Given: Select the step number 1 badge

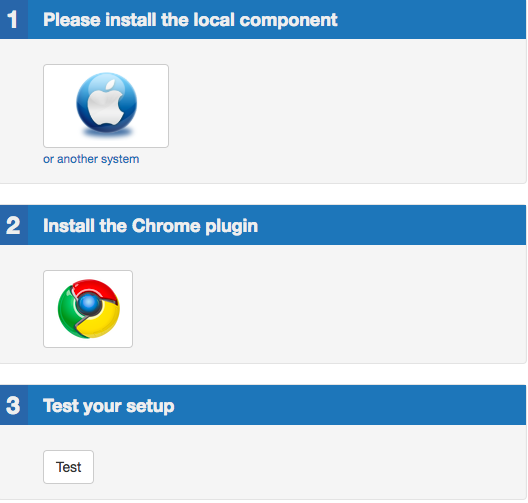Looking at the screenshot, I should click(14, 19).
